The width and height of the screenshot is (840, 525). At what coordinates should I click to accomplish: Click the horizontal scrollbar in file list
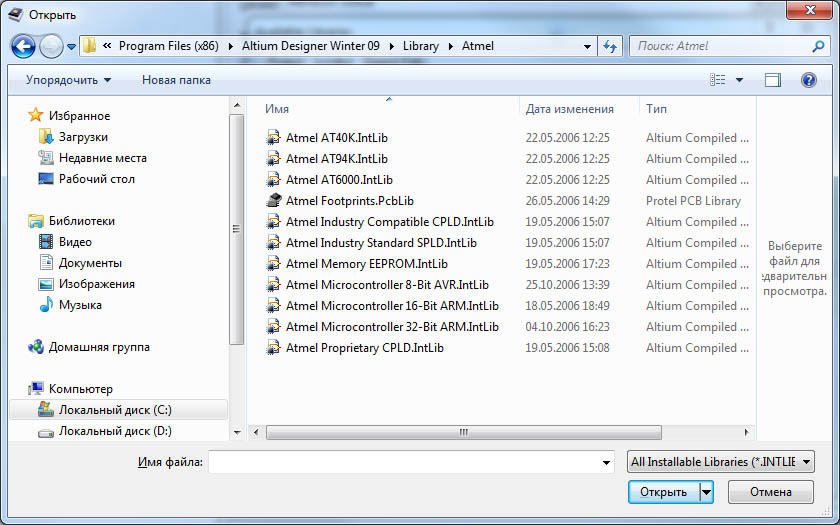[463, 432]
